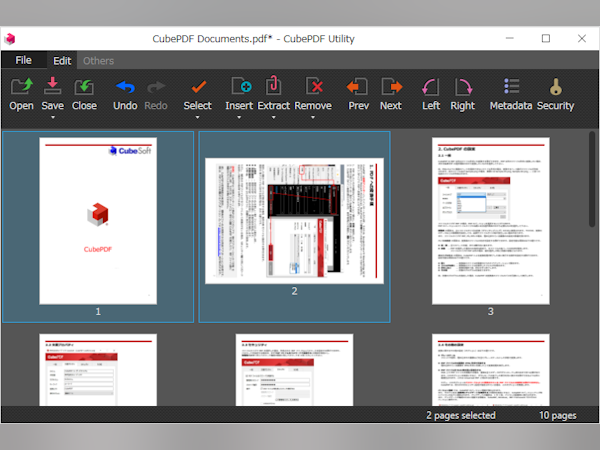Open Security settings key icon
Image resolution: width=600 pixels, height=450 pixels.
pos(556,87)
